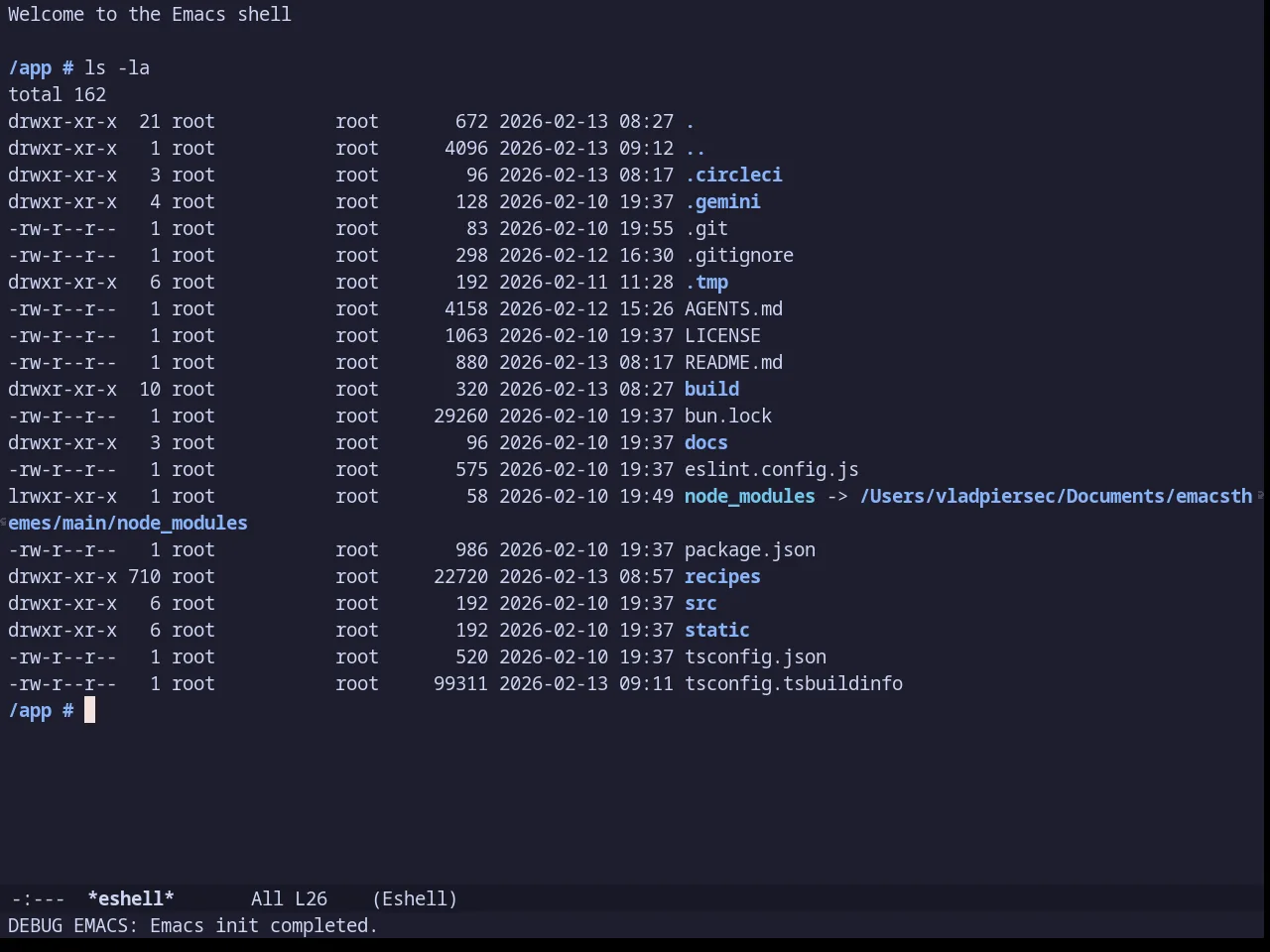Click the eslint.config.js file name
Image resolution: width=1270 pixels, height=952 pixels.
coord(772,469)
